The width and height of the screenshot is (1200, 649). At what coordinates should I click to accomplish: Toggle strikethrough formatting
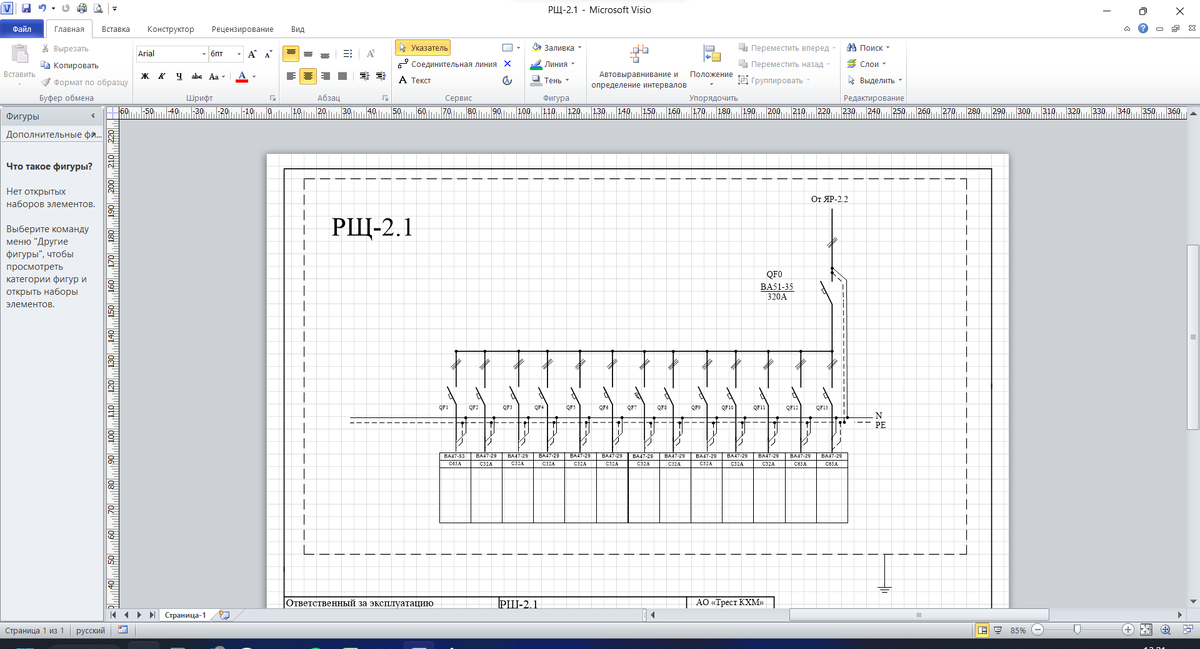pos(196,76)
